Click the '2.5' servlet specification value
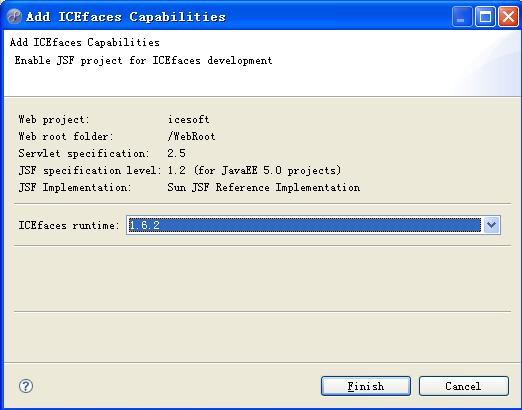Image resolution: width=522 pixels, height=410 pixels. (176, 153)
